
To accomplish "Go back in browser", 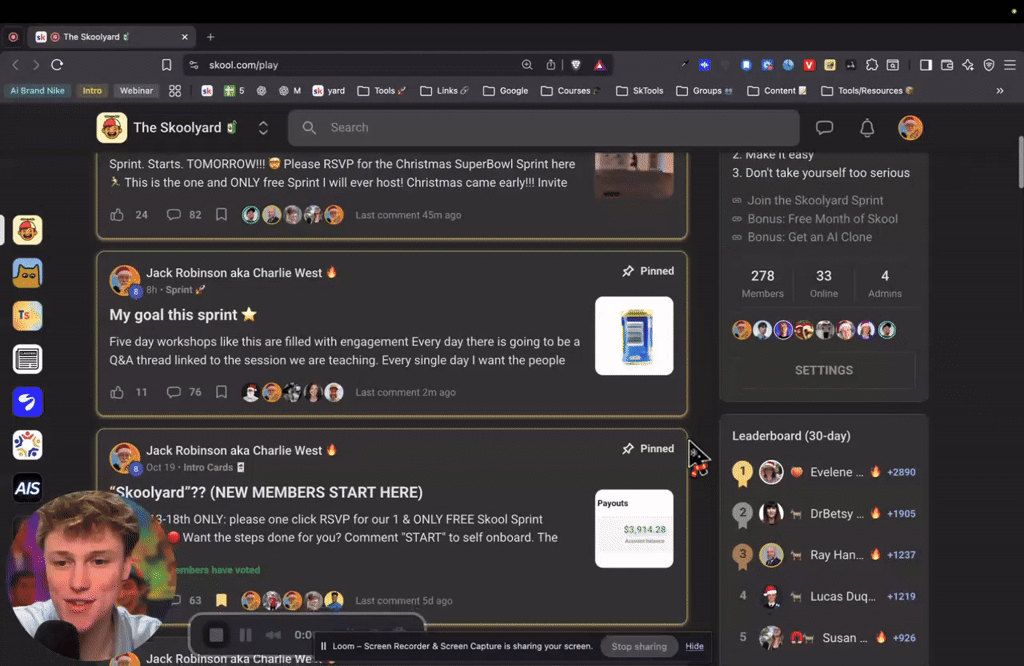I will click(x=16, y=65).
